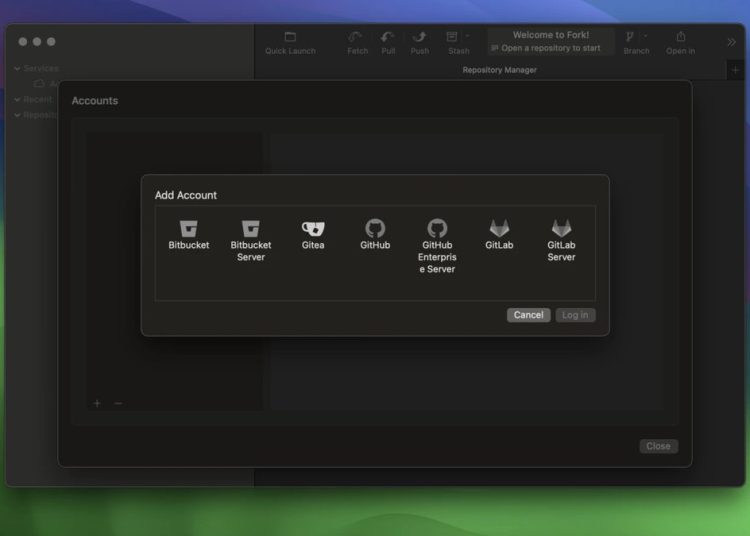The image size is (750, 536).
Task: Close the Accounts window
Action: tap(658, 446)
